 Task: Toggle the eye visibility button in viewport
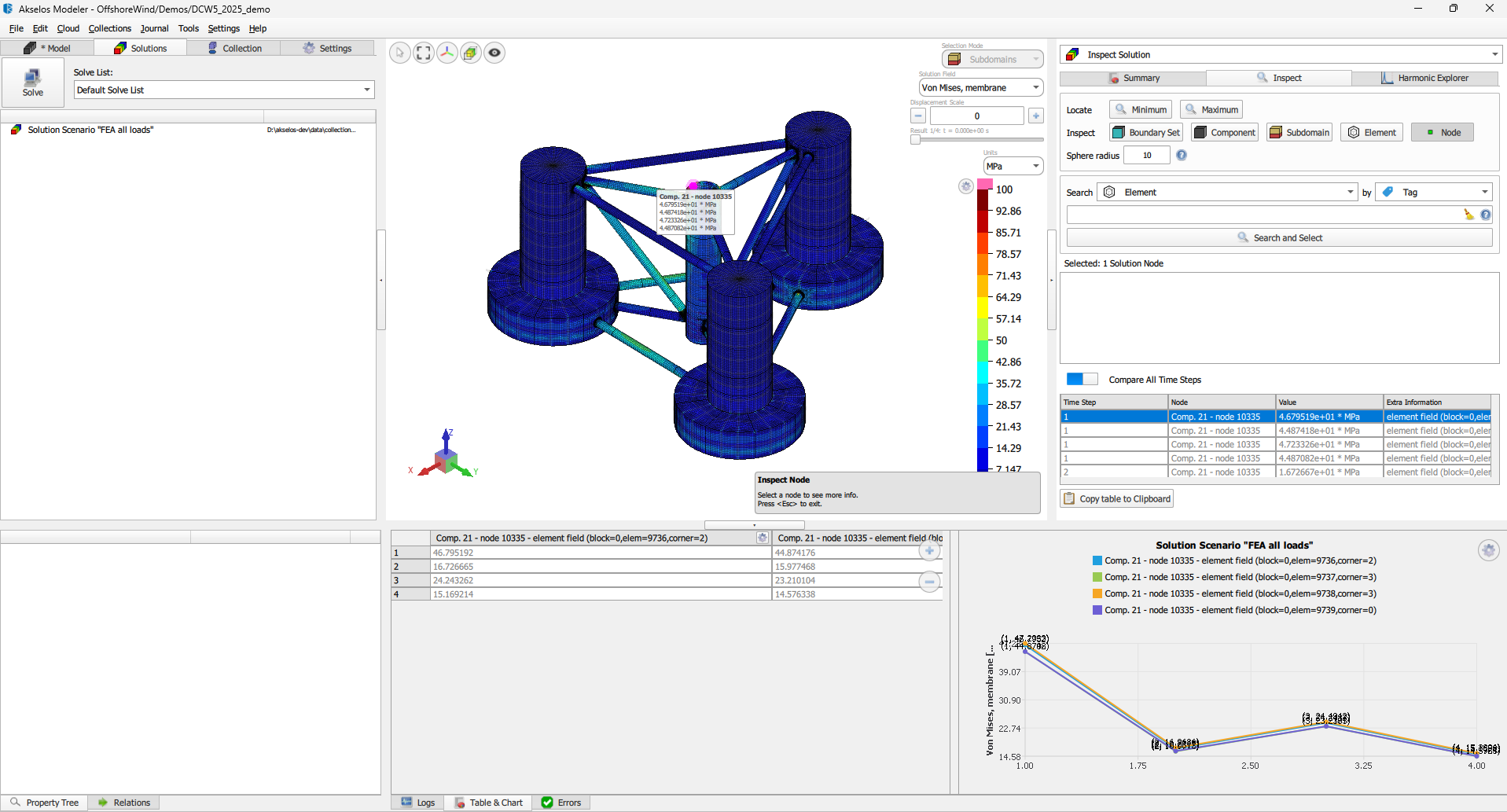pyautogui.click(x=494, y=53)
